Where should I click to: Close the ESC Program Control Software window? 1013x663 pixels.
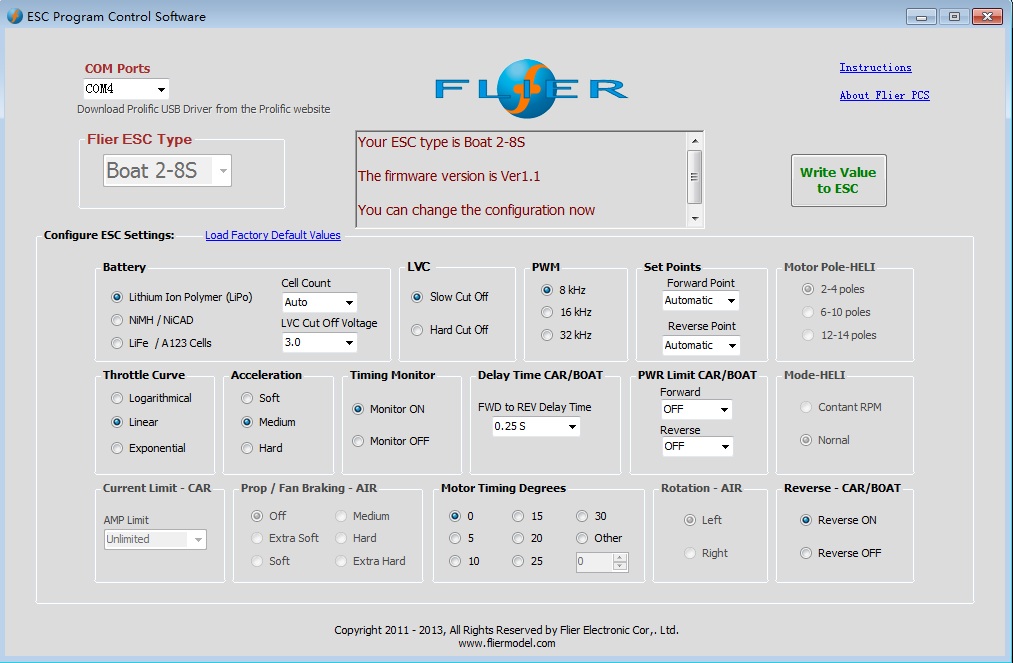click(x=987, y=17)
